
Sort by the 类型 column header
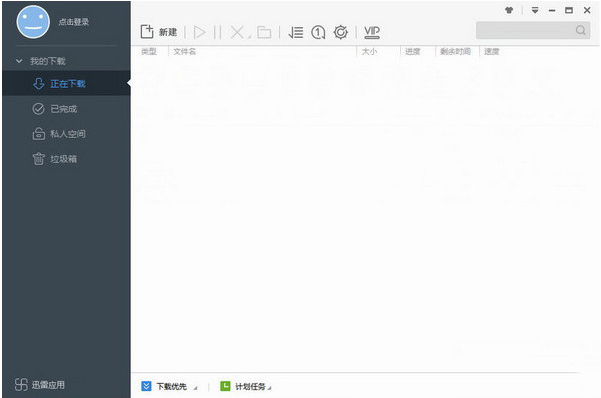(x=149, y=51)
